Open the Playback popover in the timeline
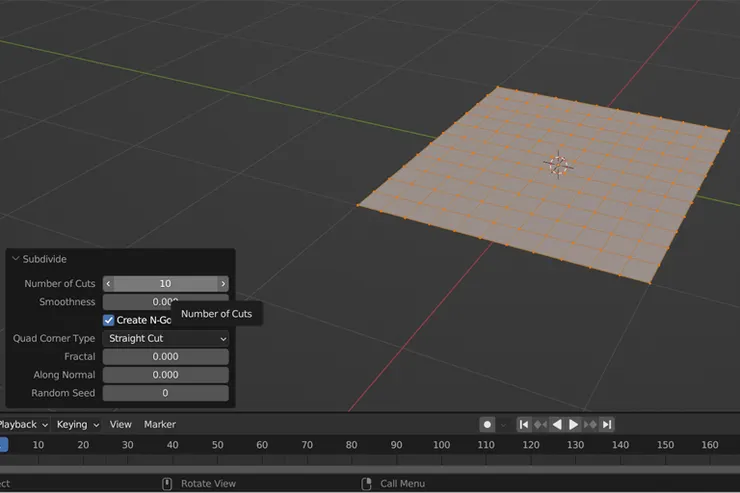This screenshot has height=493, width=740. click(x=22, y=424)
